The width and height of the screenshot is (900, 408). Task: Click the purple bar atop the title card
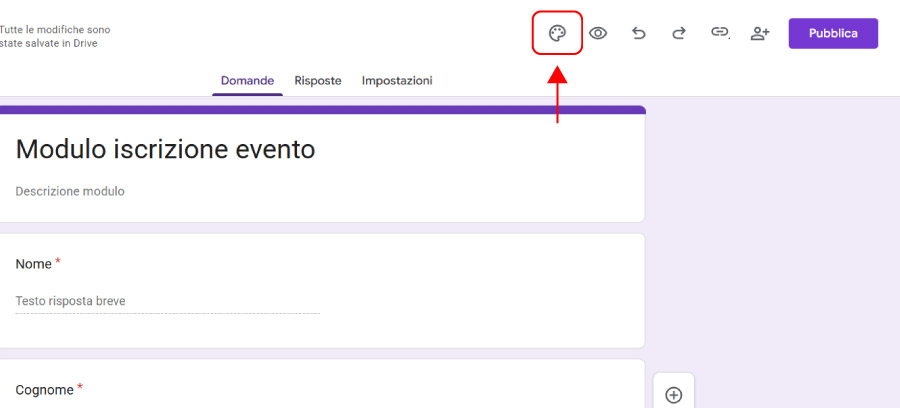tap(323, 110)
